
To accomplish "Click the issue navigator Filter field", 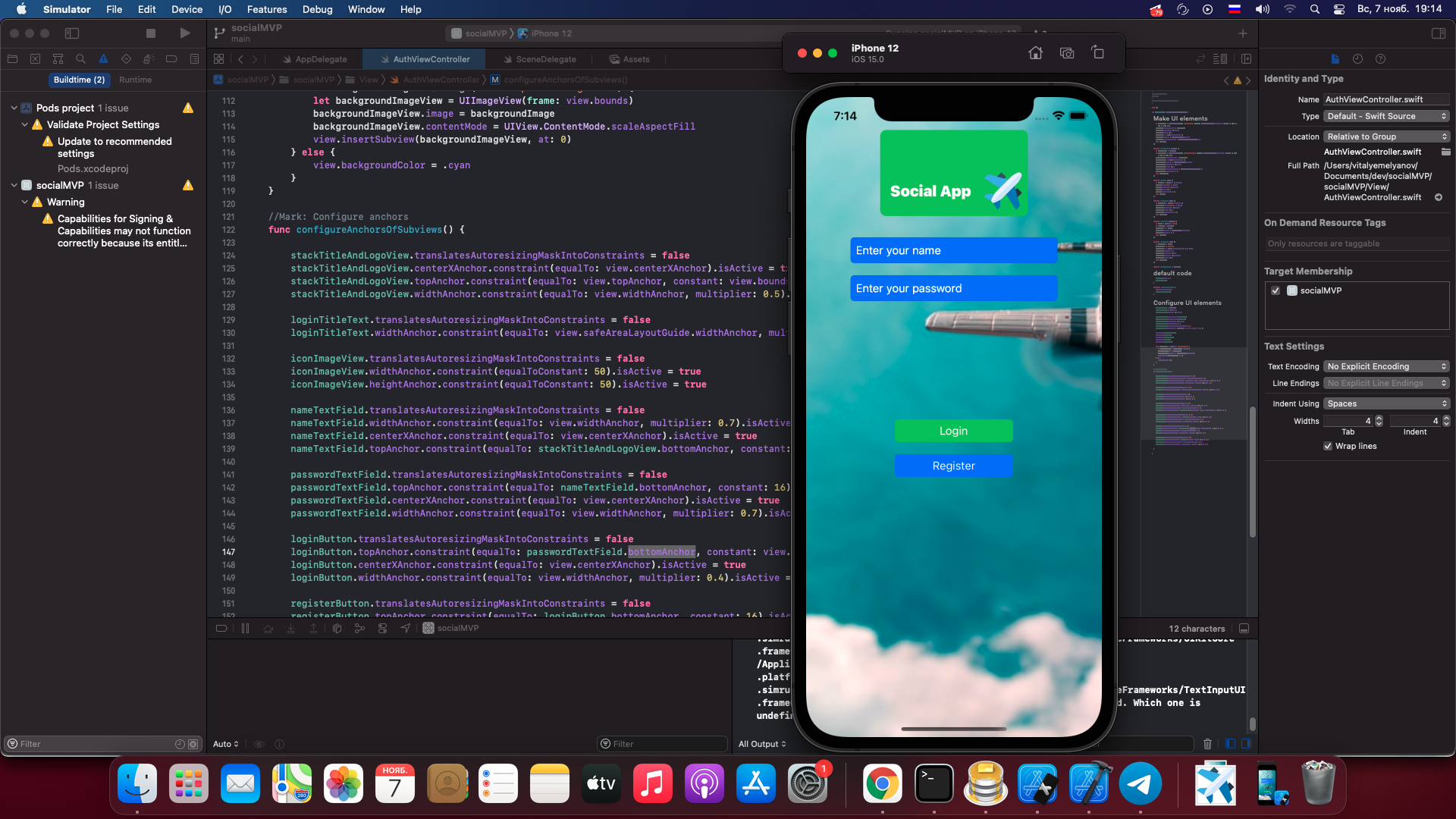I will click(95, 744).
